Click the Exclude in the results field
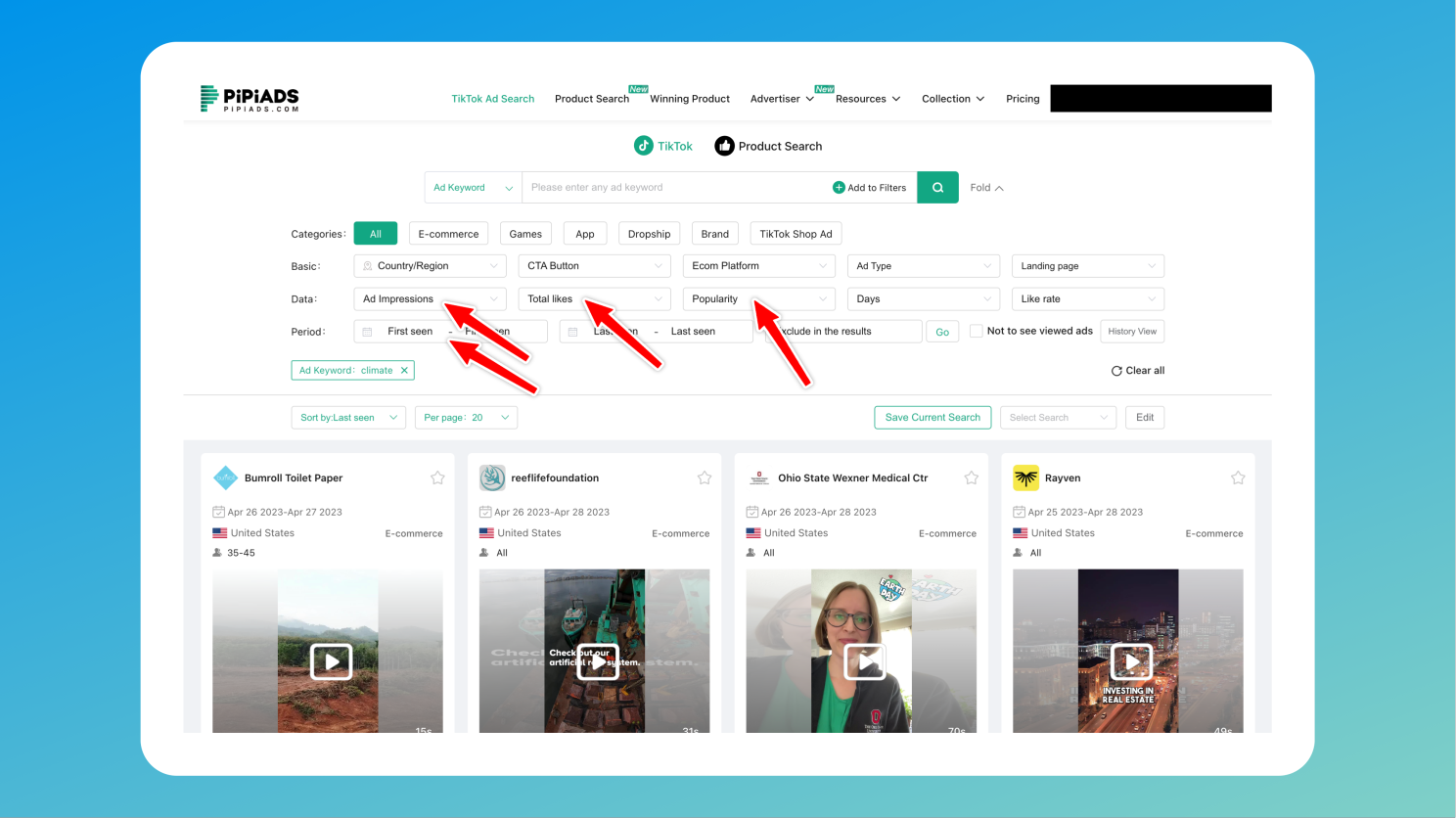This screenshot has width=1456, height=818. pos(843,332)
